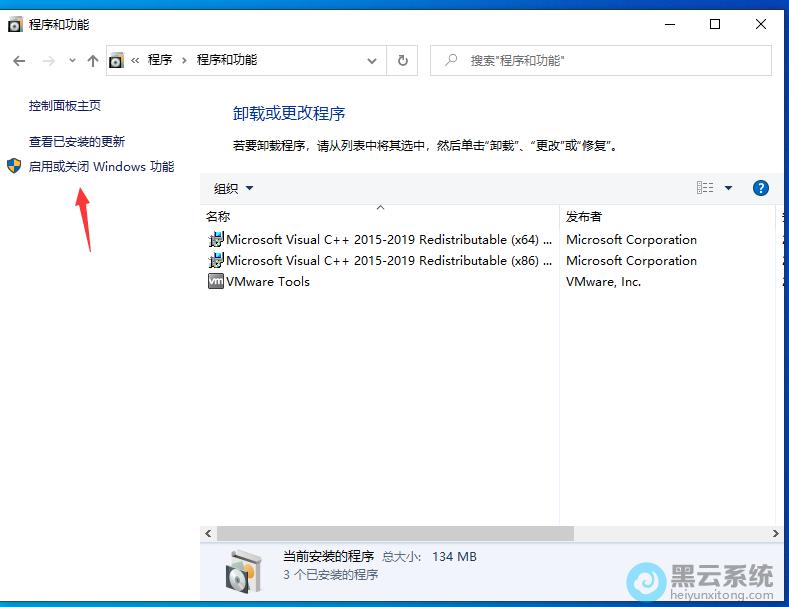Screen dimensions: 789x607
Task: Click the installed programs disc icon in details pane
Action: 244,571
